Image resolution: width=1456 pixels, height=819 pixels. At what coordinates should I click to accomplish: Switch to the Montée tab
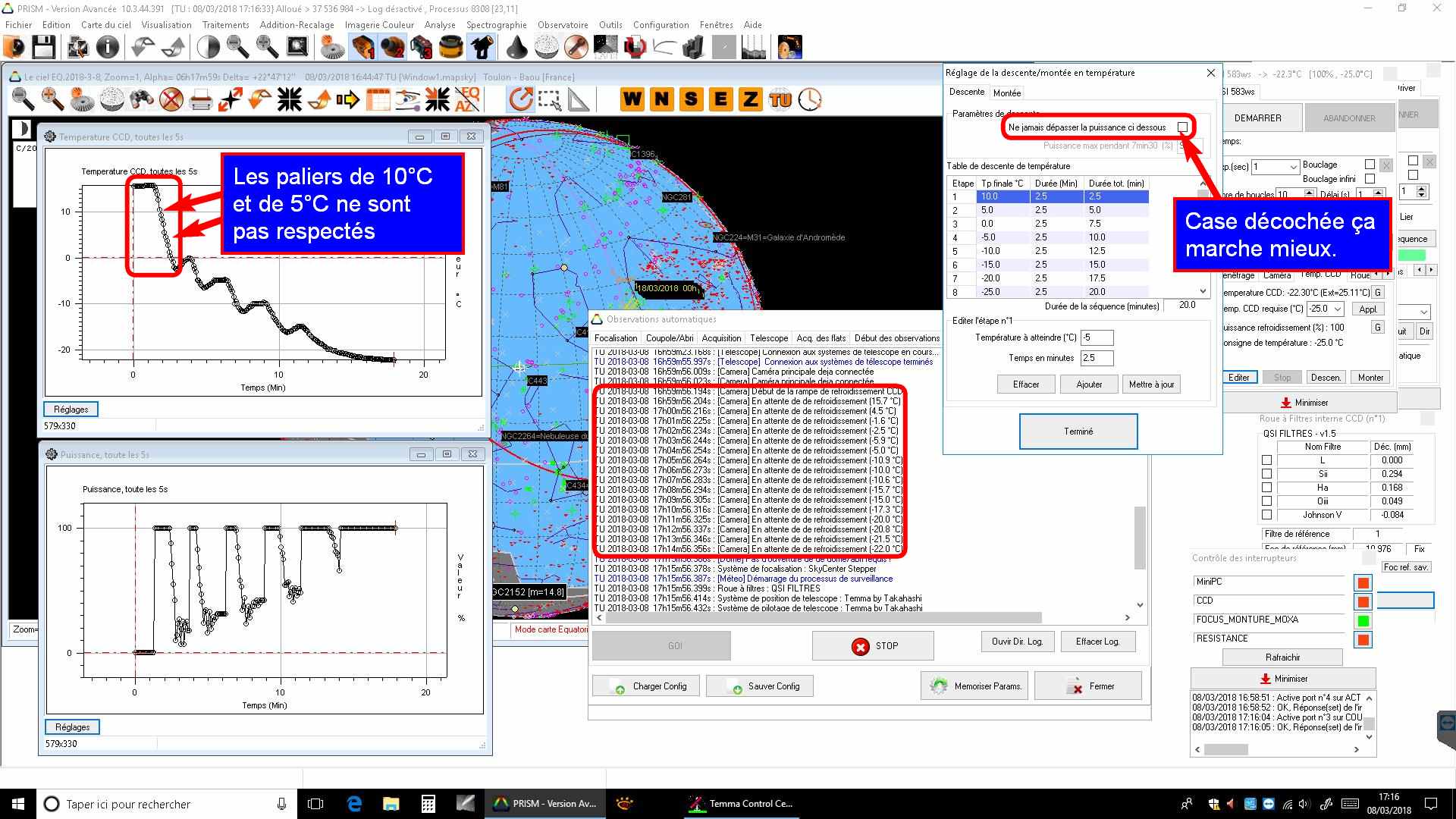[x=1006, y=93]
